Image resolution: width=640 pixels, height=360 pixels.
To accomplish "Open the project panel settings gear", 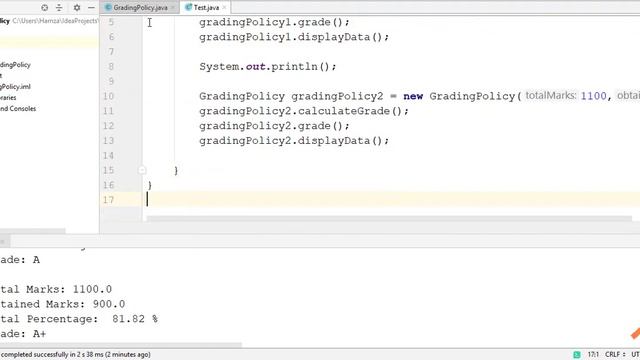I will (77, 7).
